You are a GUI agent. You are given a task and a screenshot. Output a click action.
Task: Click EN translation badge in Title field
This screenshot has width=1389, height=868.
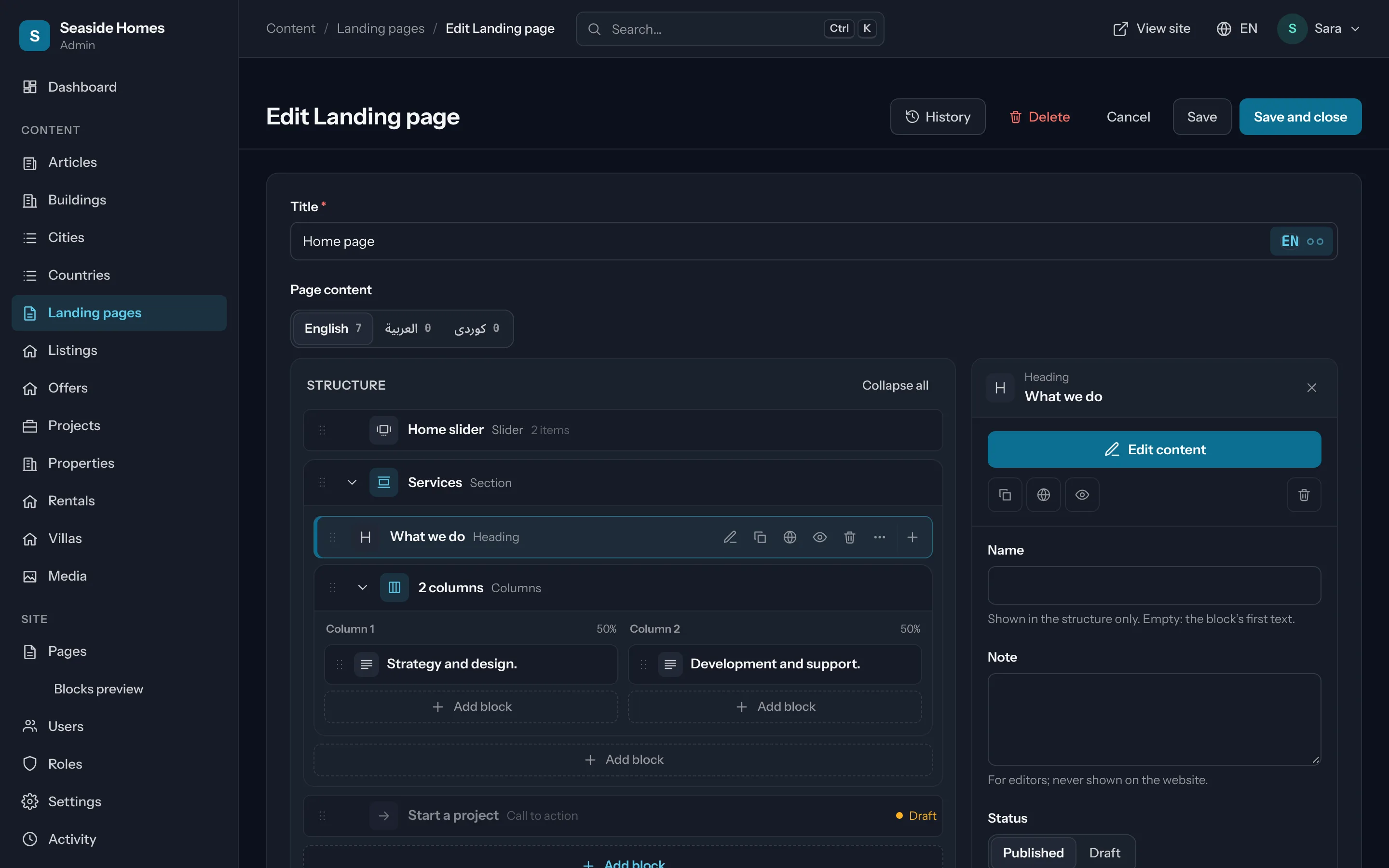[1302, 241]
